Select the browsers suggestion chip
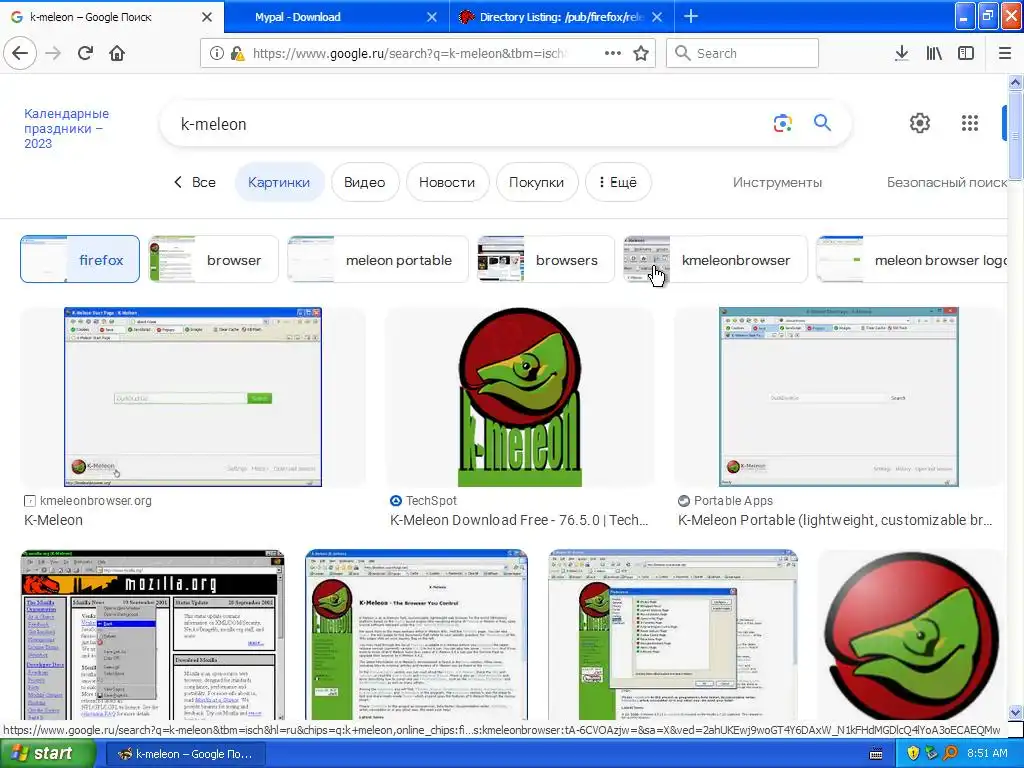1024x768 pixels. [545, 259]
